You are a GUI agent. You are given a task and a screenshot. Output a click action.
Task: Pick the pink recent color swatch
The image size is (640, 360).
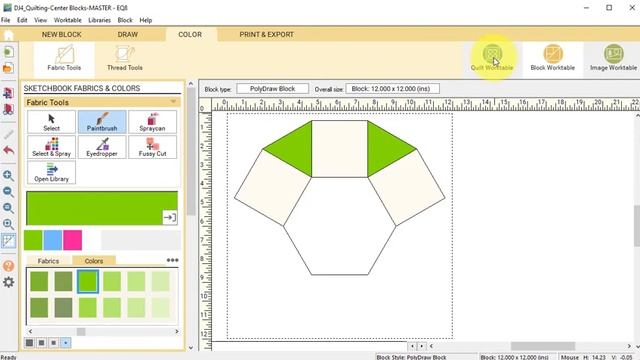coord(72,240)
